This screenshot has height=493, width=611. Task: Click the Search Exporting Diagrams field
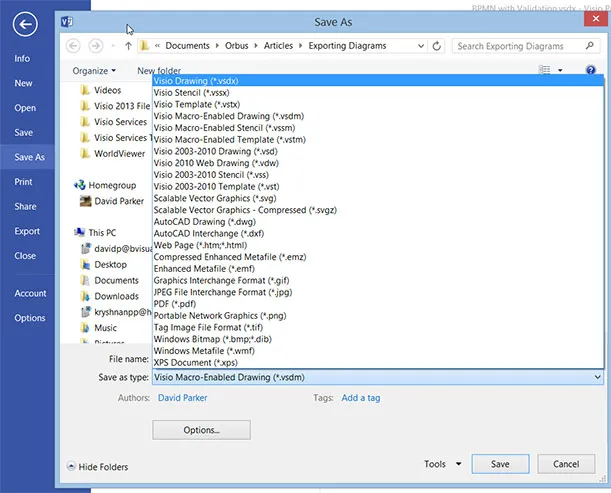[x=526, y=46]
